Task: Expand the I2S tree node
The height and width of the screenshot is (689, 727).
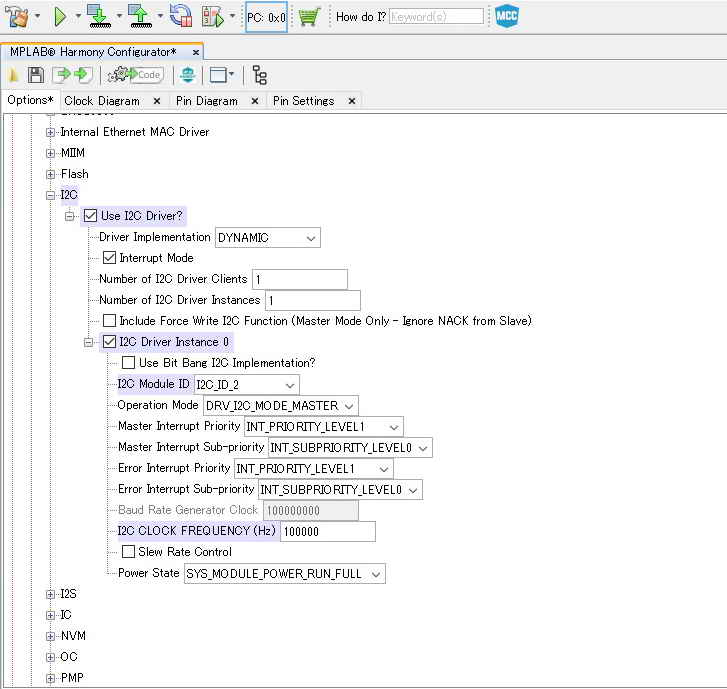Action: tap(51, 594)
